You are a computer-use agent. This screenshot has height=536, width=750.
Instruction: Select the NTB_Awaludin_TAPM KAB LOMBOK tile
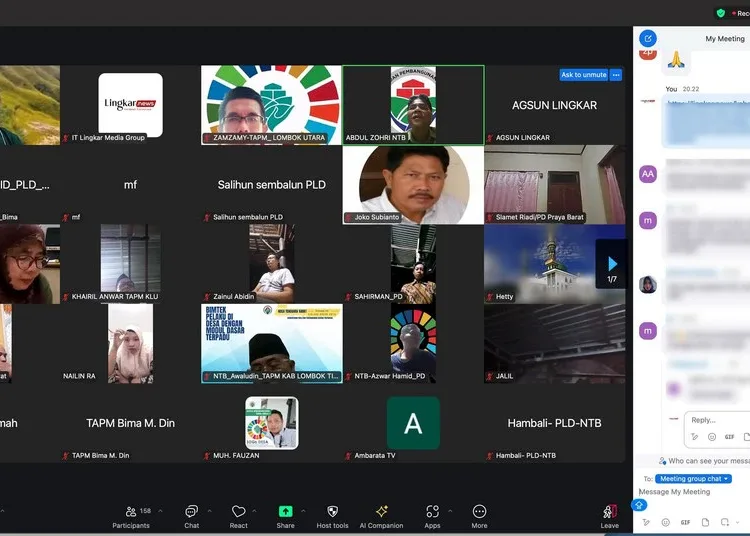(271, 343)
